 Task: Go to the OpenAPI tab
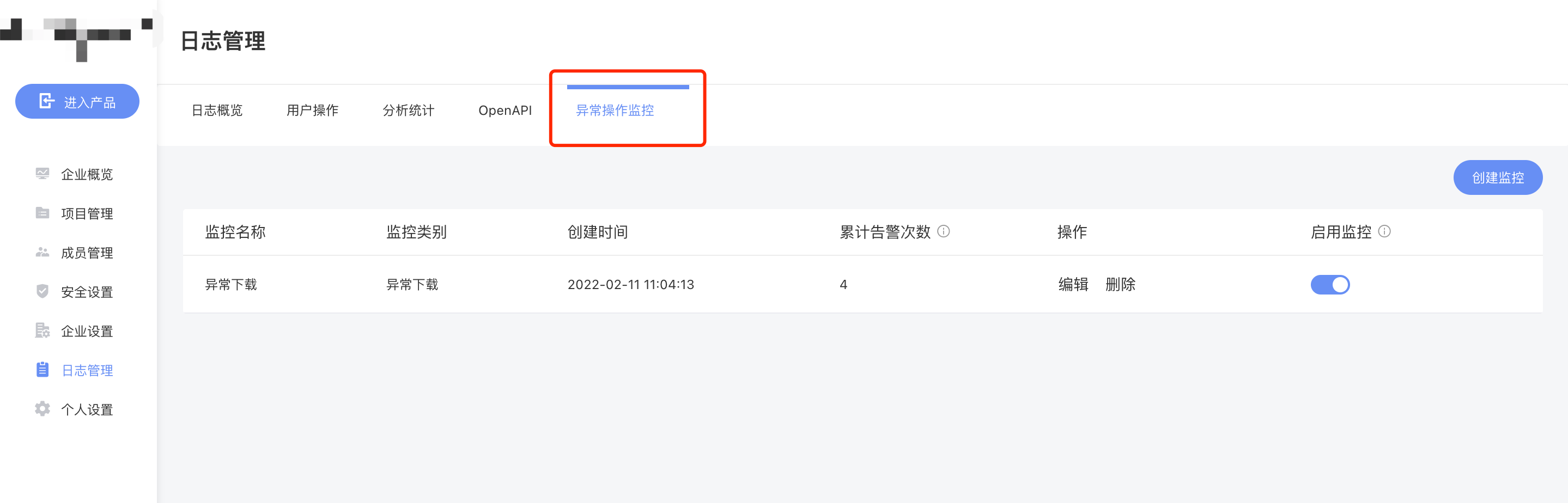click(505, 110)
